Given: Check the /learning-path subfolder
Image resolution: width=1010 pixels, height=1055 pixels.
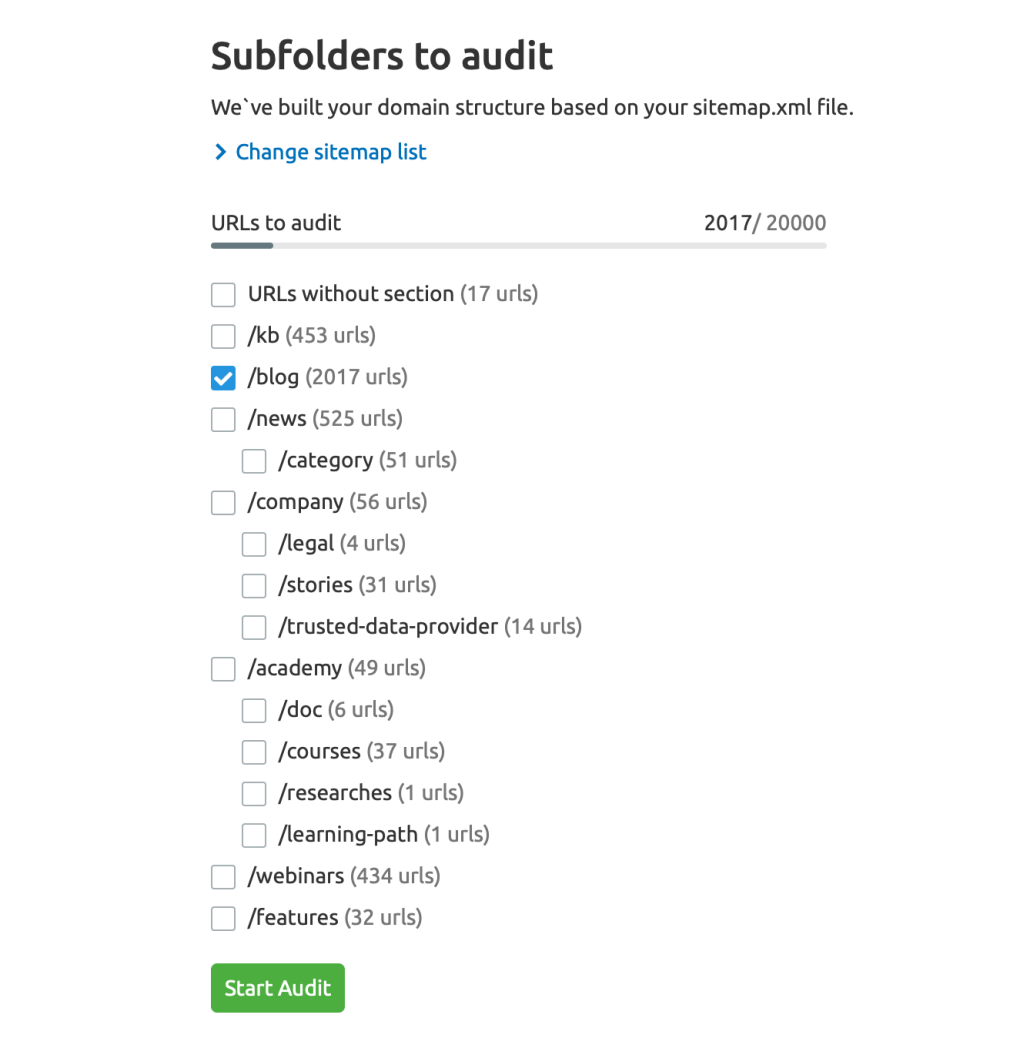Looking at the screenshot, I should click(254, 835).
